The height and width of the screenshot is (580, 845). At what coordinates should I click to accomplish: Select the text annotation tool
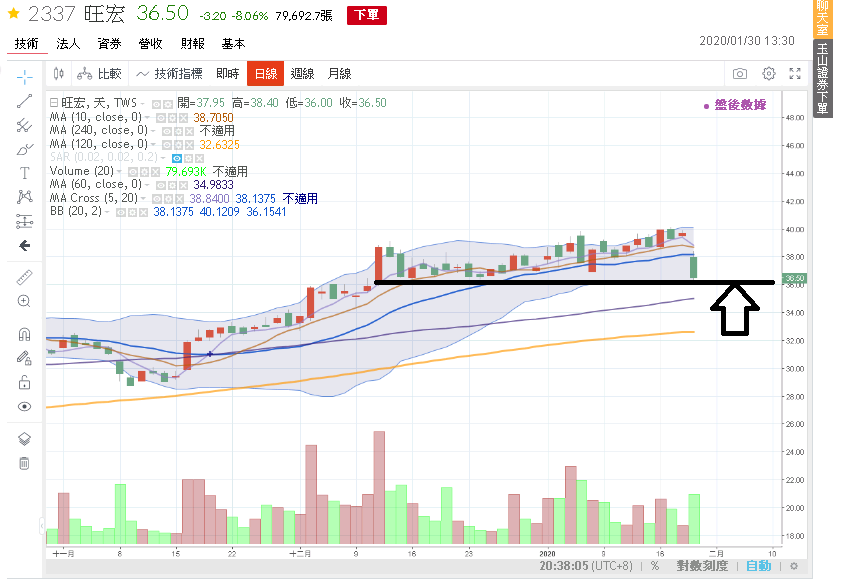[x=24, y=173]
